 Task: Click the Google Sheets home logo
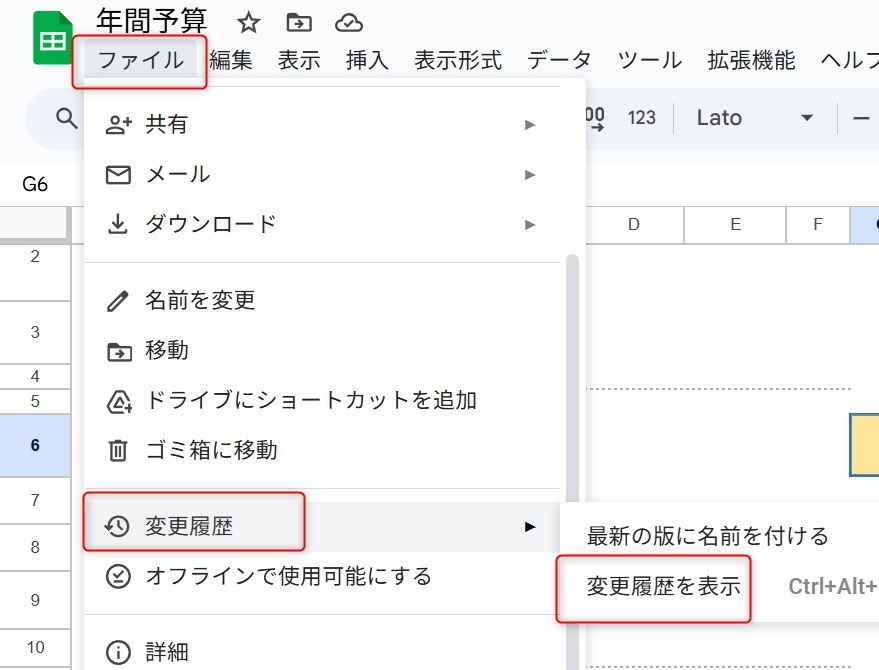click(x=53, y=38)
